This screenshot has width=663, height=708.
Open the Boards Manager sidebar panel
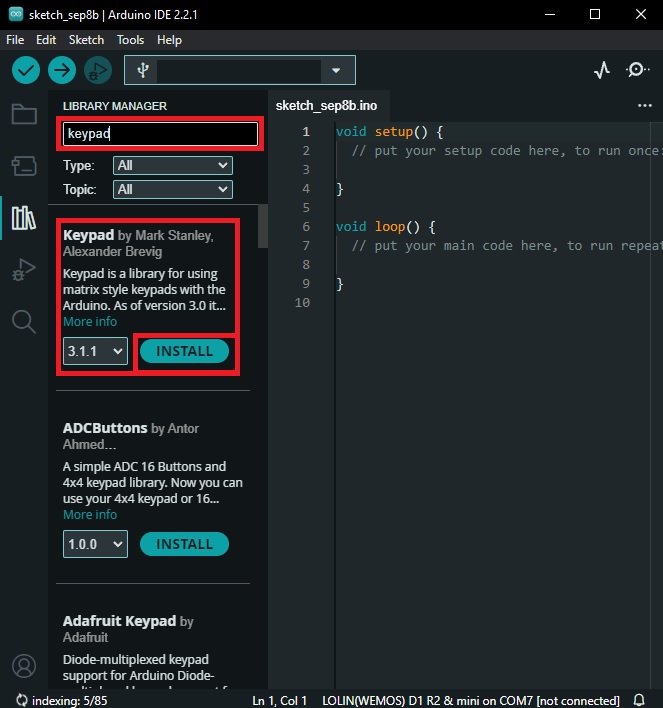[x=24, y=165]
